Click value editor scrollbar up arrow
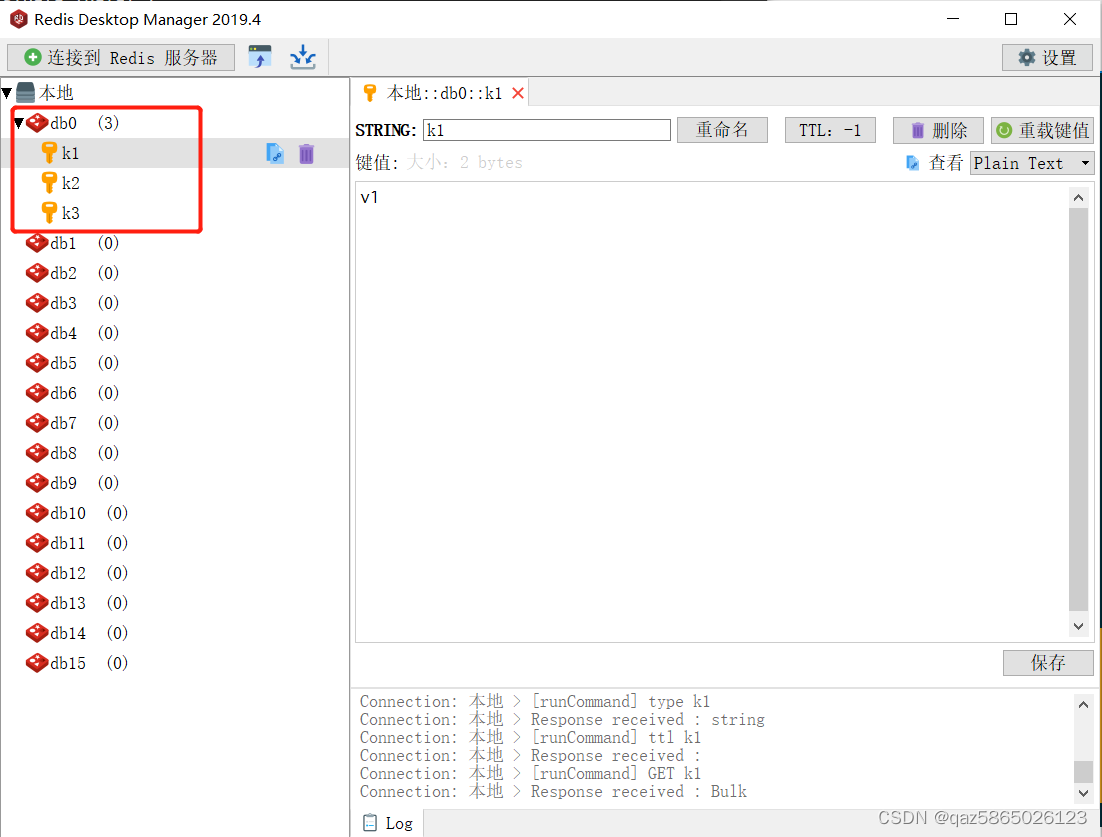Screen dimensions: 1102x837 [1079, 198]
